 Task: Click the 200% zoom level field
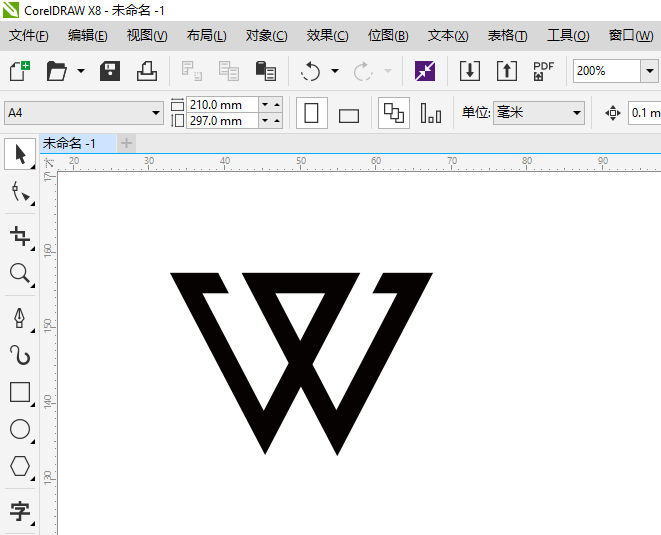607,71
